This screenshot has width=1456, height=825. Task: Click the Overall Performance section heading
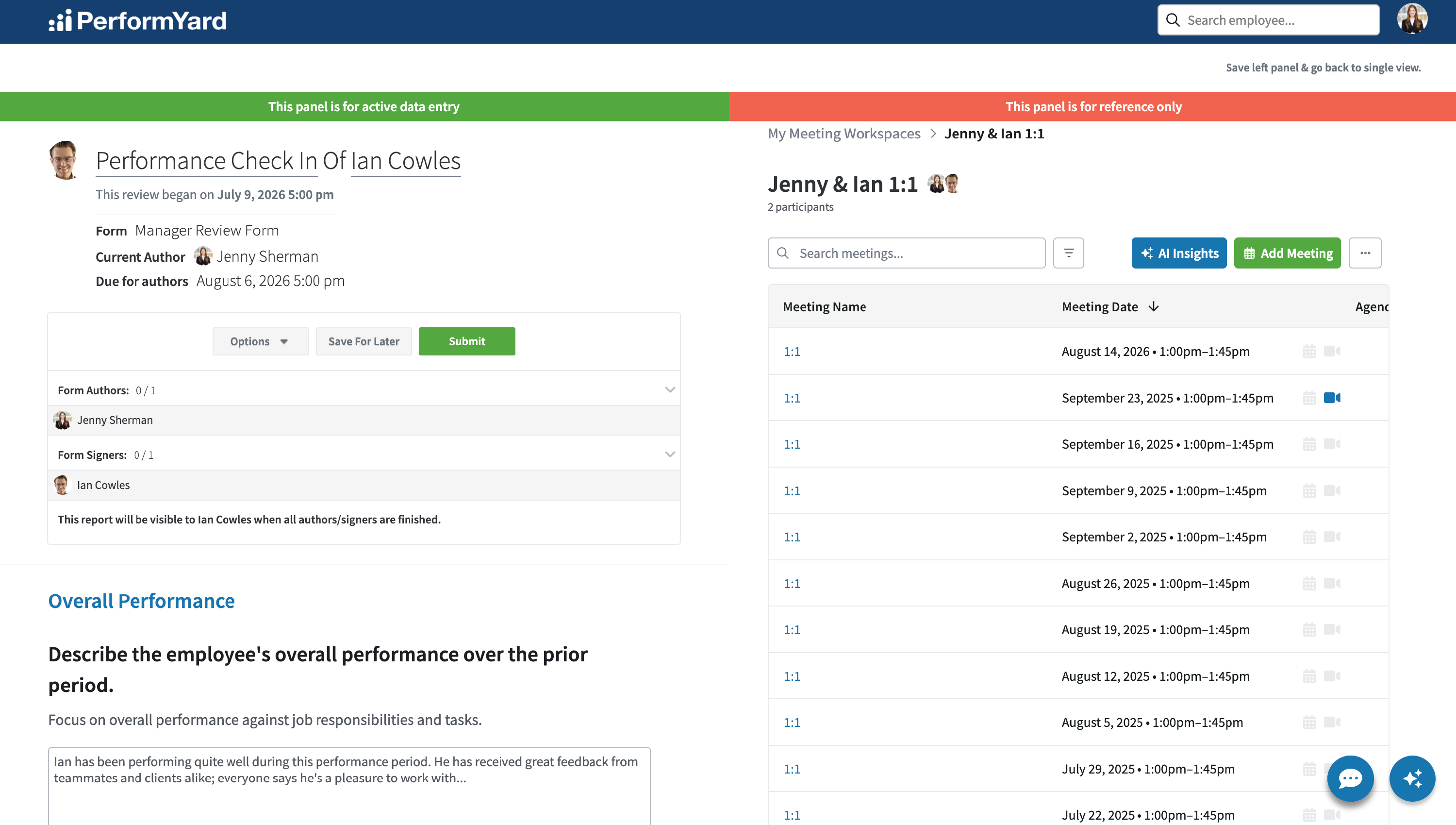click(x=141, y=601)
